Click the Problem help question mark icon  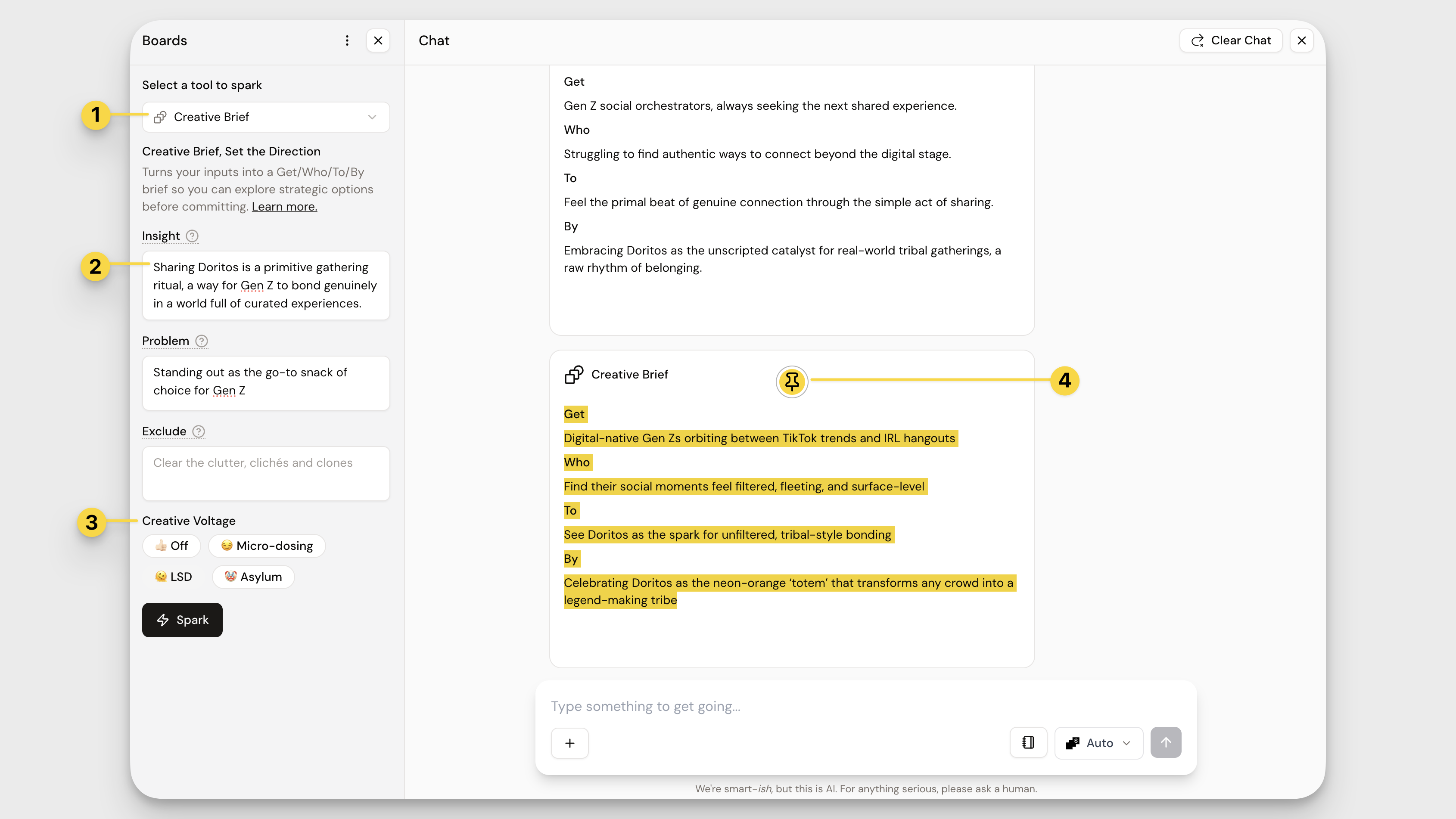point(201,341)
